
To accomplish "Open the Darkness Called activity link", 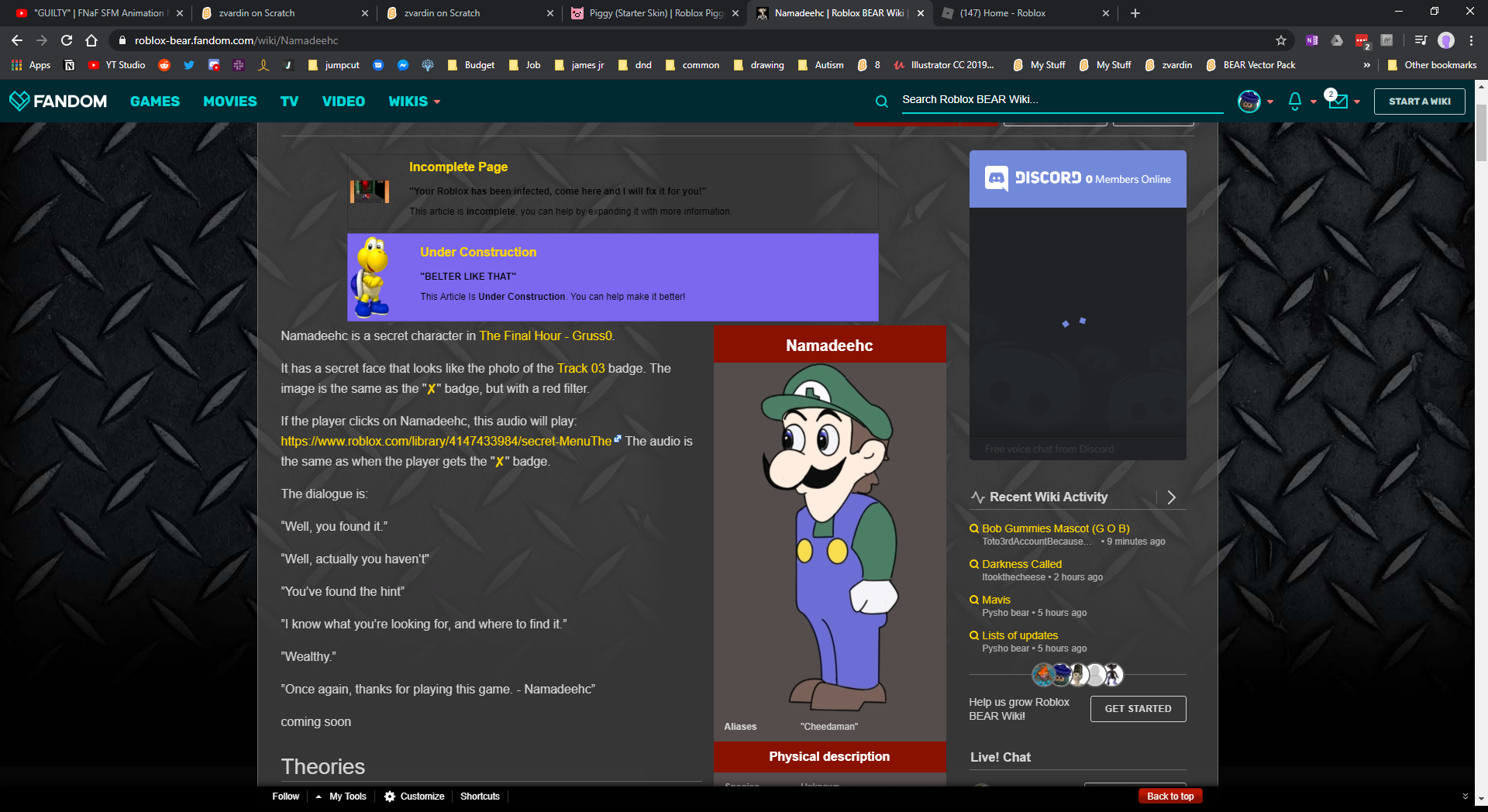I will click(x=1021, y=564).
